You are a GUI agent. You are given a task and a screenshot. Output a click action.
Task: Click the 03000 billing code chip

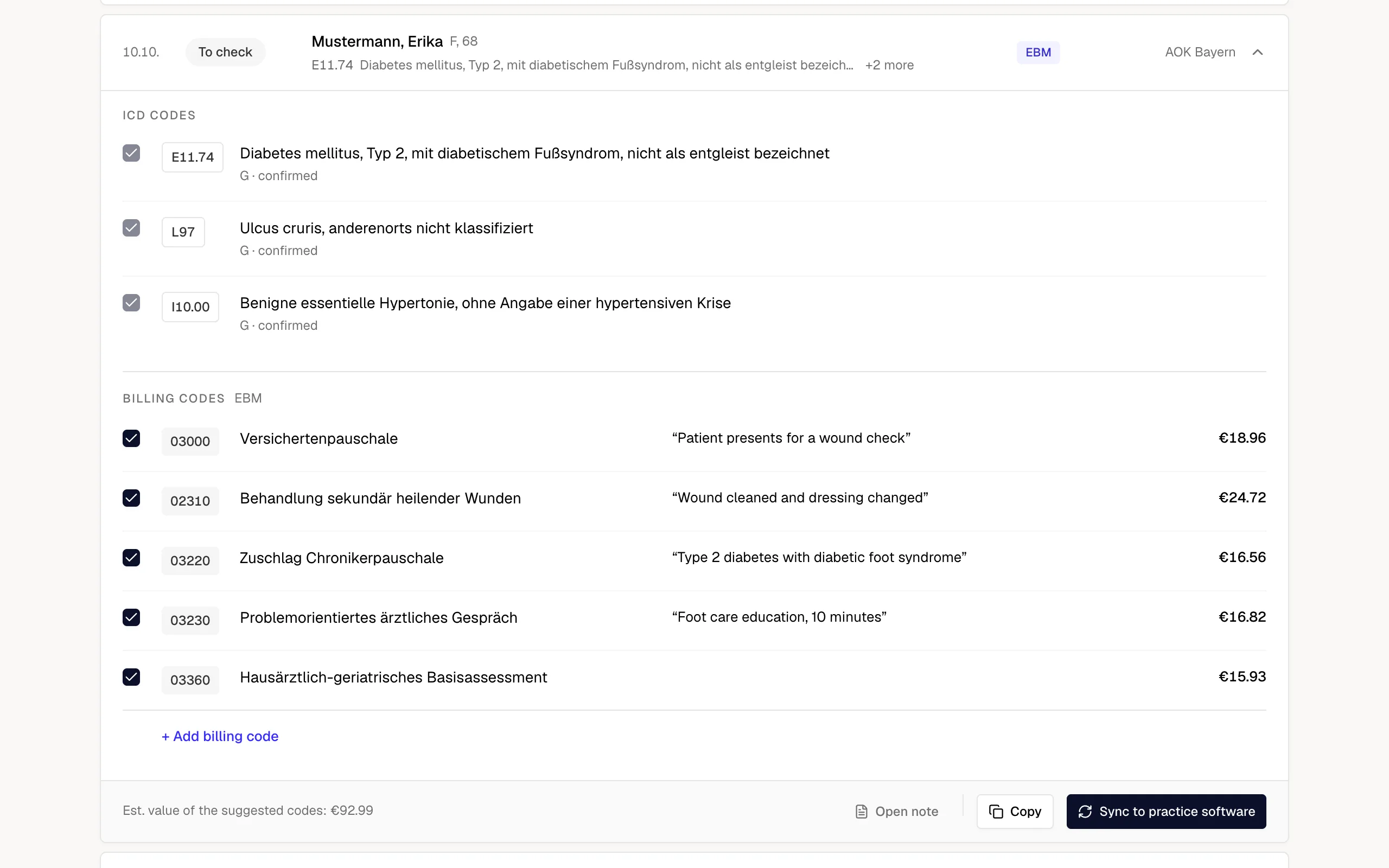point(190,441)
